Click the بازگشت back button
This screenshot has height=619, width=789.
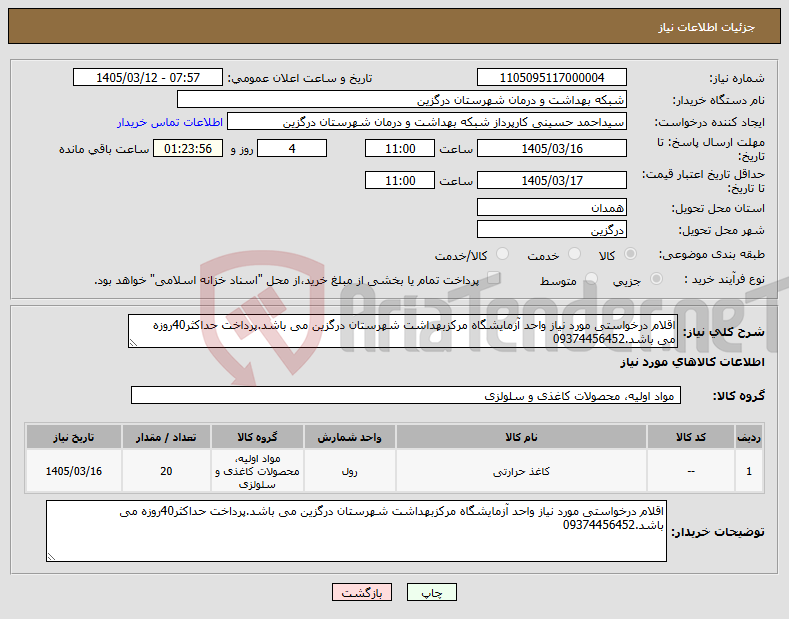[362, 592]
